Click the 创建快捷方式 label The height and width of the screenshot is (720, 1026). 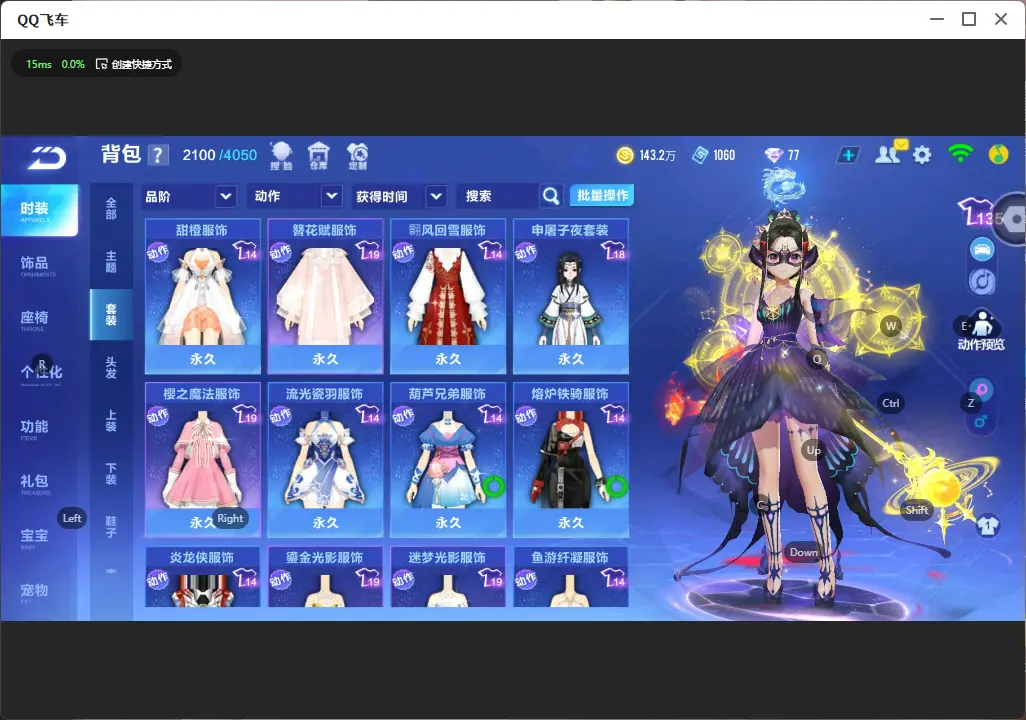pyautogui.click(x=141, y=64)
